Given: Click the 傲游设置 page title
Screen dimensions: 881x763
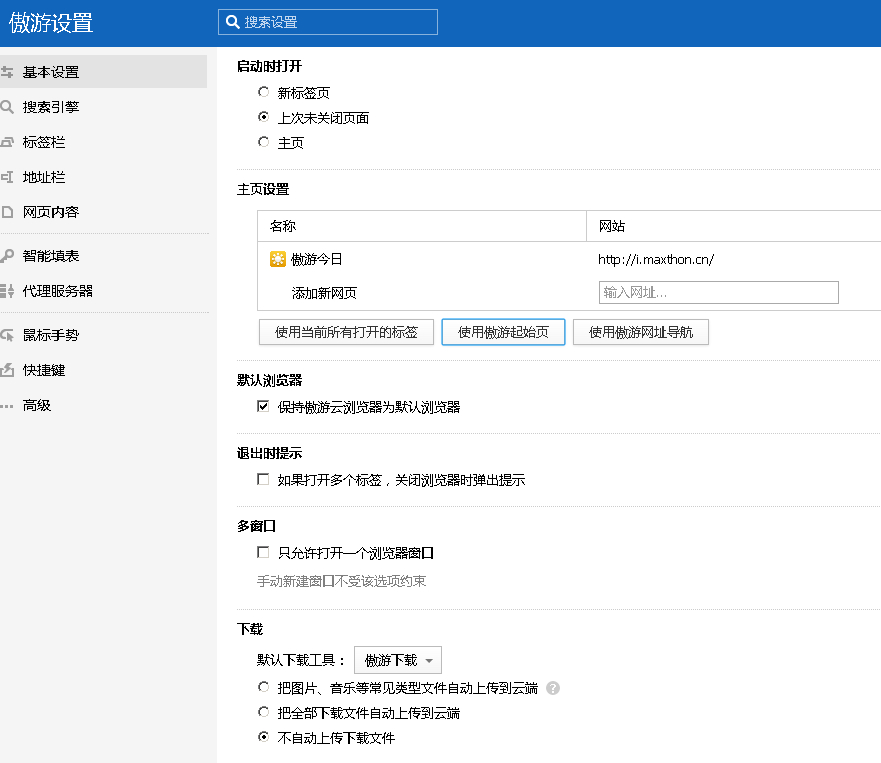Looking at the screenshot, I should tap(51, 22).
